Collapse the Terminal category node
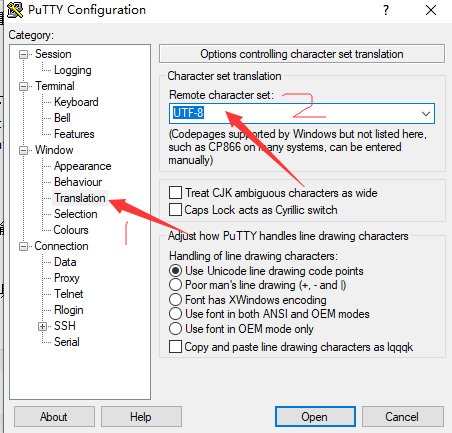Screen dimensions: 452x433 click(23, 86)
